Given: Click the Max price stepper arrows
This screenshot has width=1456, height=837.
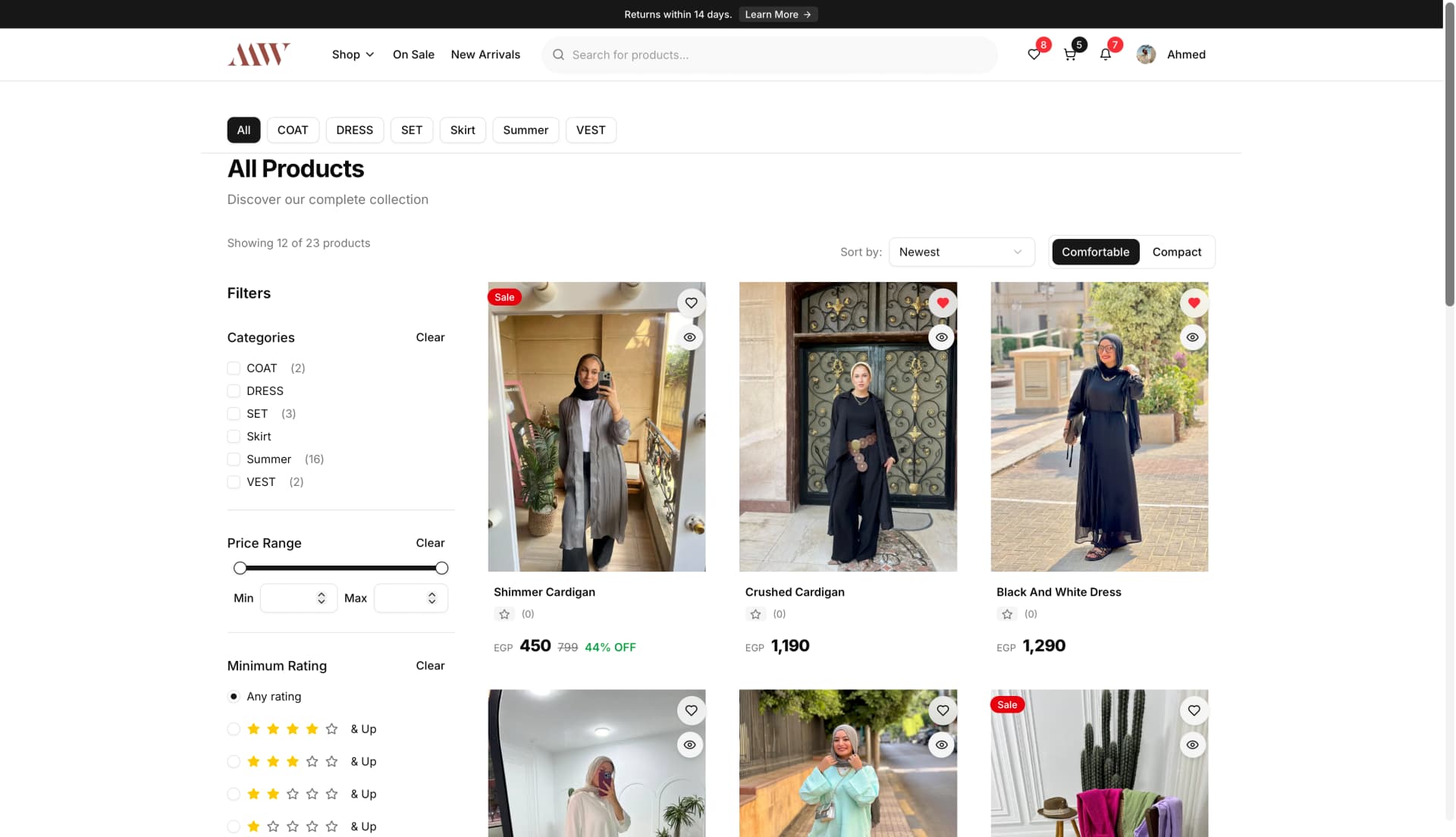Looking at the screenshot, I should (431, 598).
